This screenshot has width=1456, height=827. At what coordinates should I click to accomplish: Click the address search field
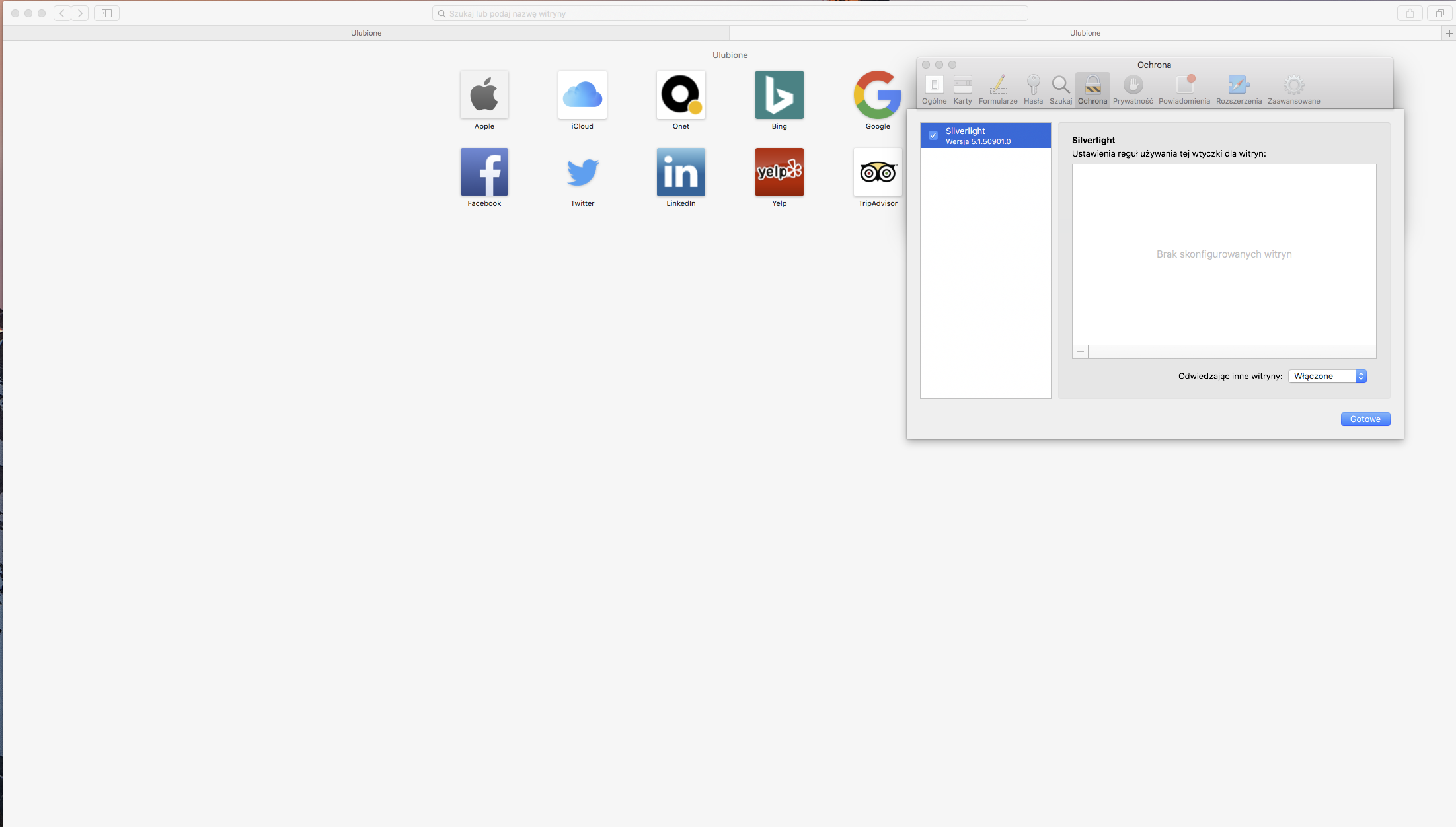tap(730, 13)
